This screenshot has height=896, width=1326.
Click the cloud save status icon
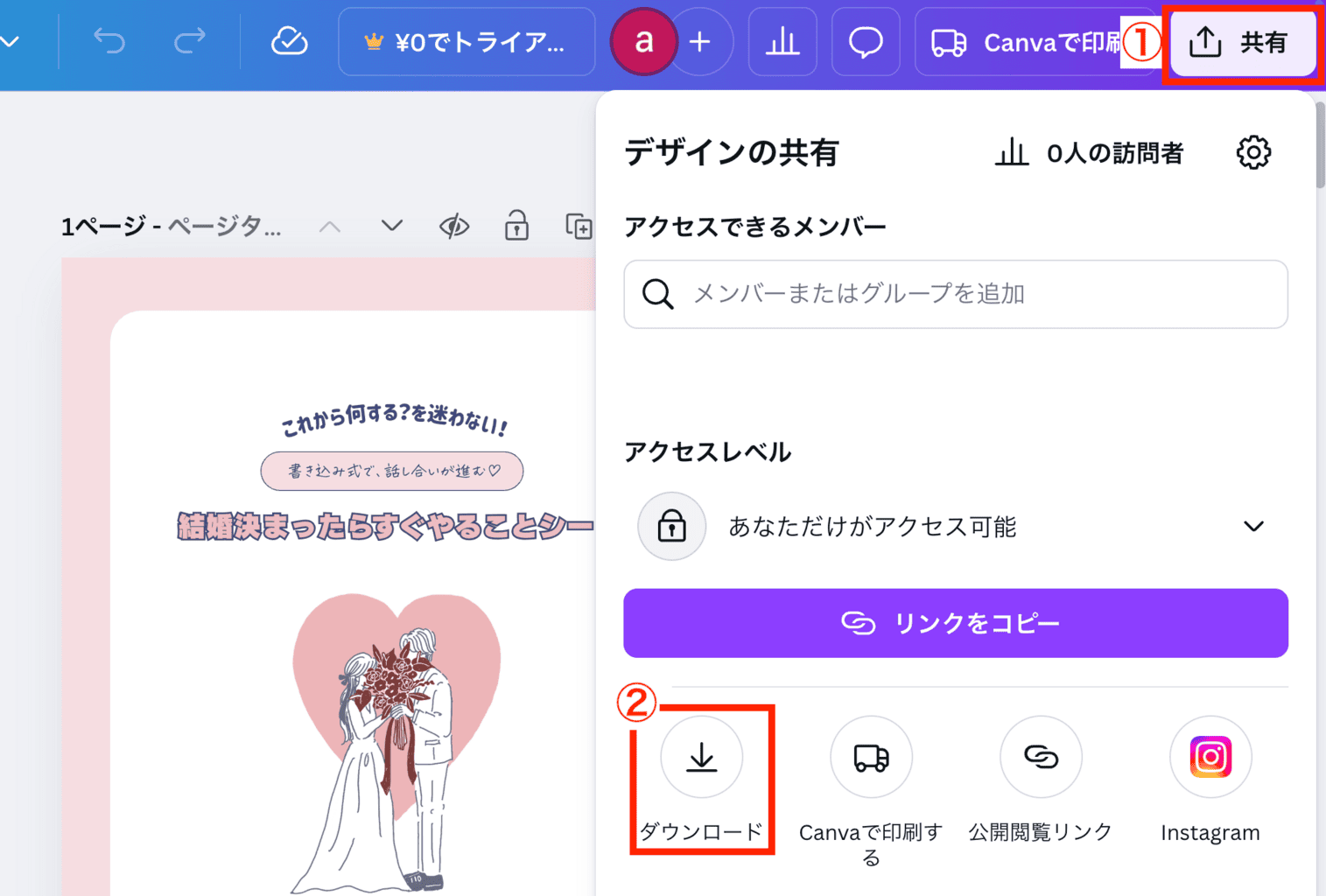[x=289, y=41]
